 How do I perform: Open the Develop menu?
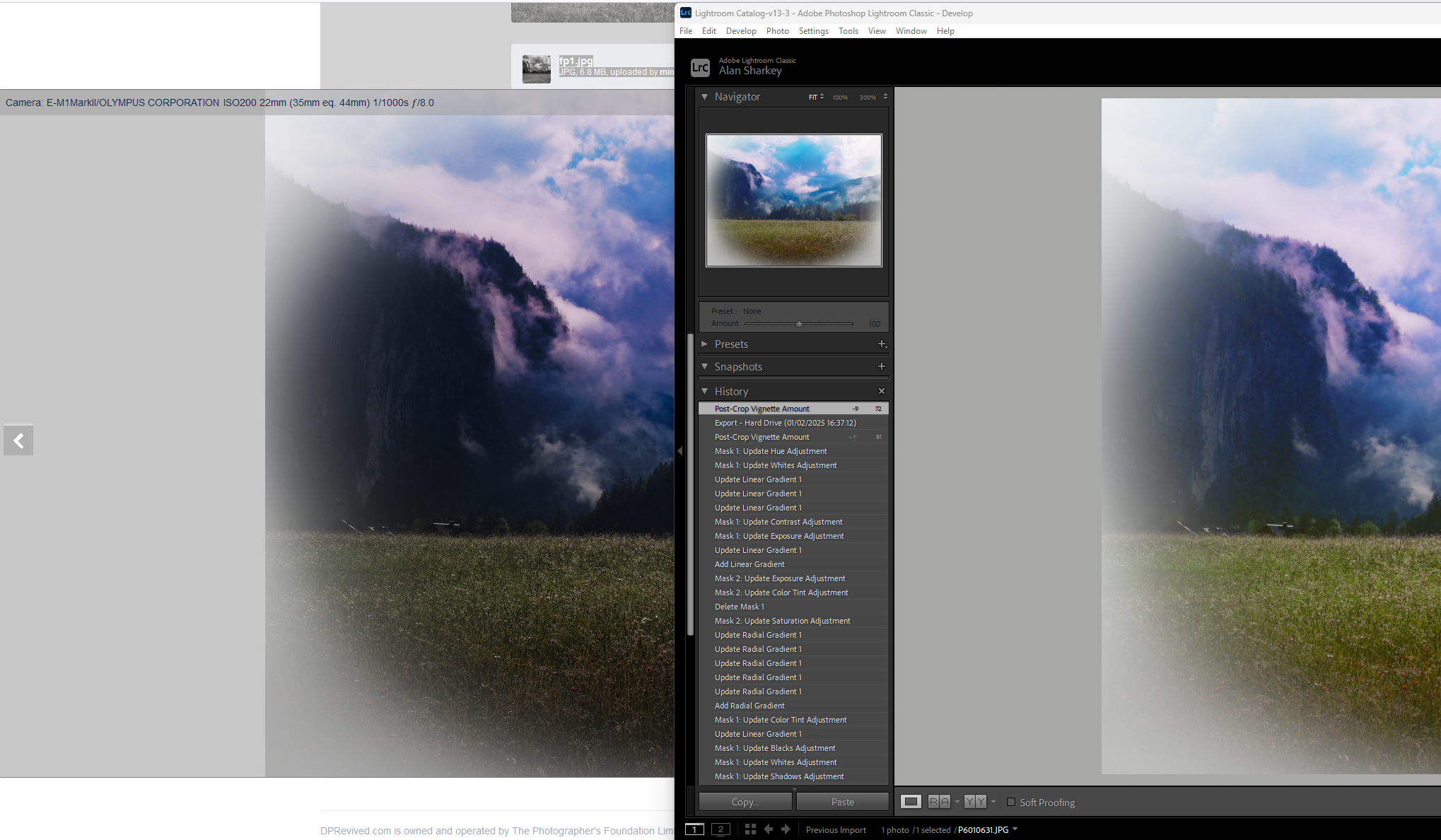tap(741, 31)
